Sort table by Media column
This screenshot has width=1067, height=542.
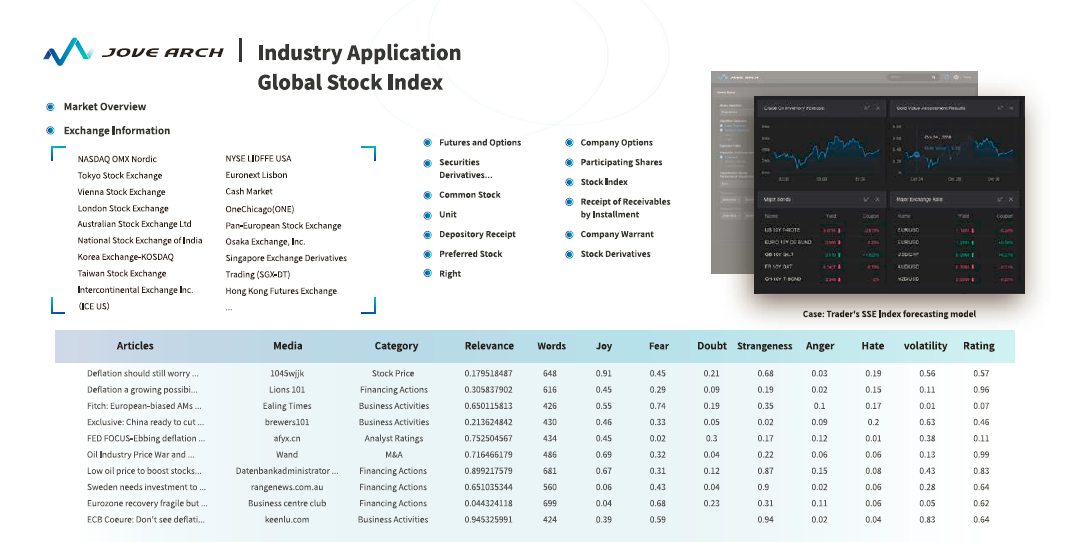coord(288,346)
